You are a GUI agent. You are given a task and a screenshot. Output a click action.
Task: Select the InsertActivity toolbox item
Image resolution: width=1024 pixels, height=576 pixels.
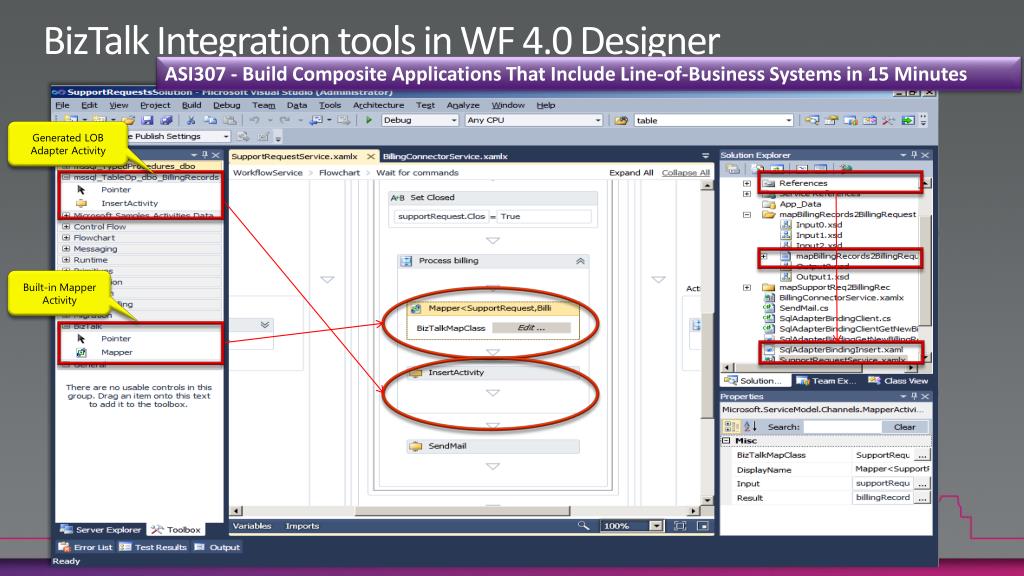[129, 203]
